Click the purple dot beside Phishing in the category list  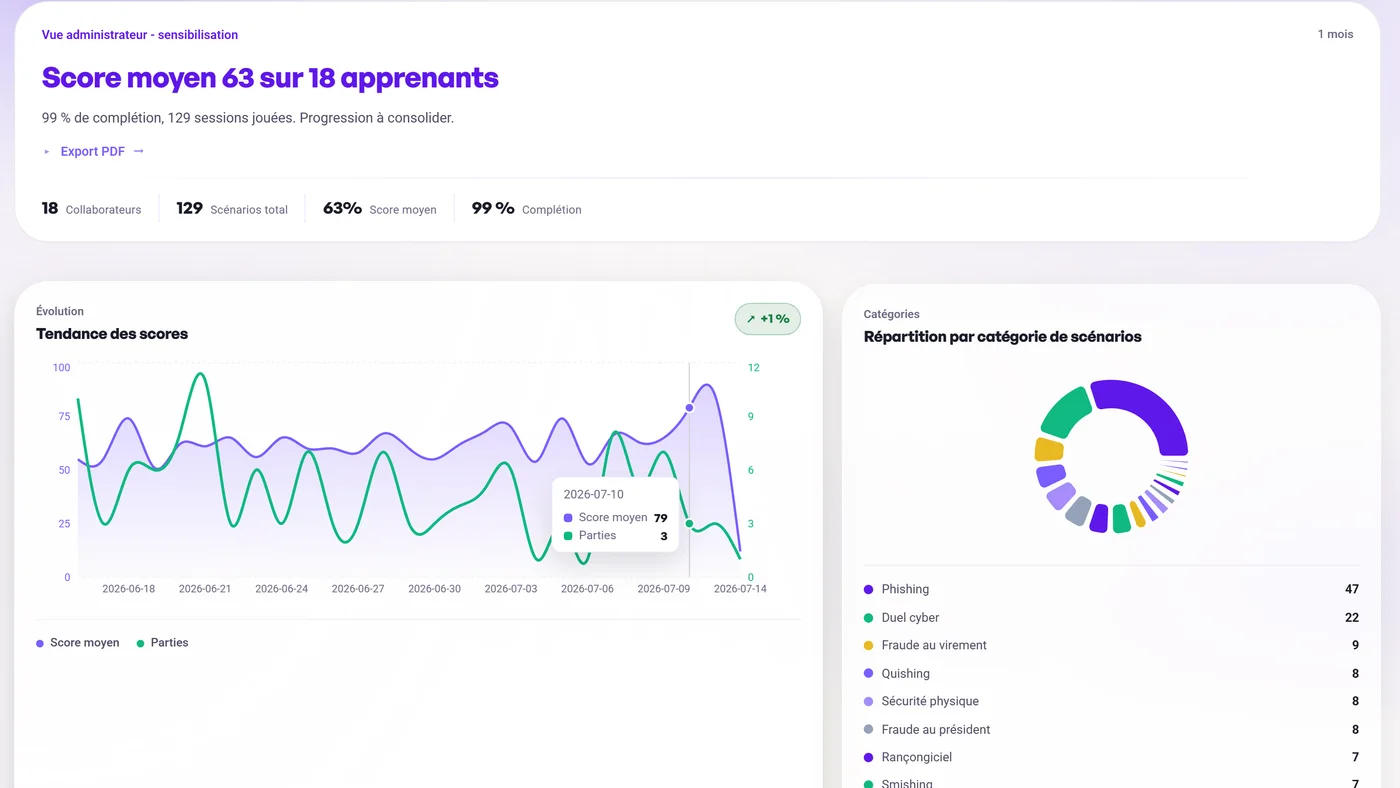click(868, 590)
